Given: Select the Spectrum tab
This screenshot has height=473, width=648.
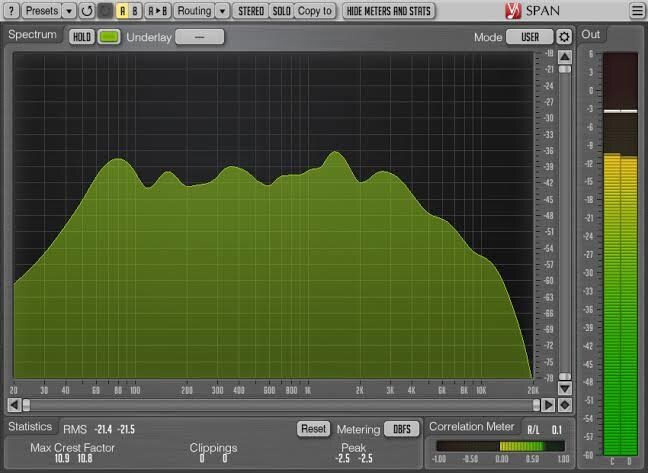Looking at the screenshot, I should click(32, 35).
